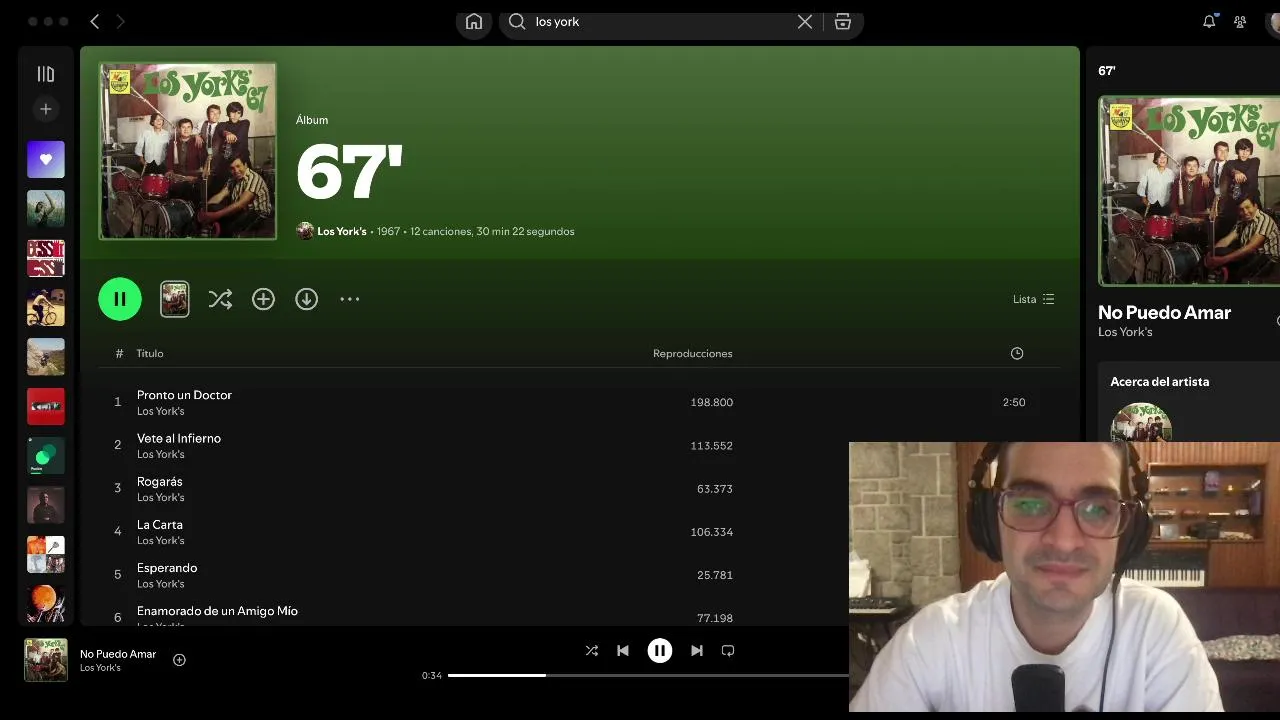
Task: Add No Puedo Amar to Liked Songs
Action: [179, 660]
